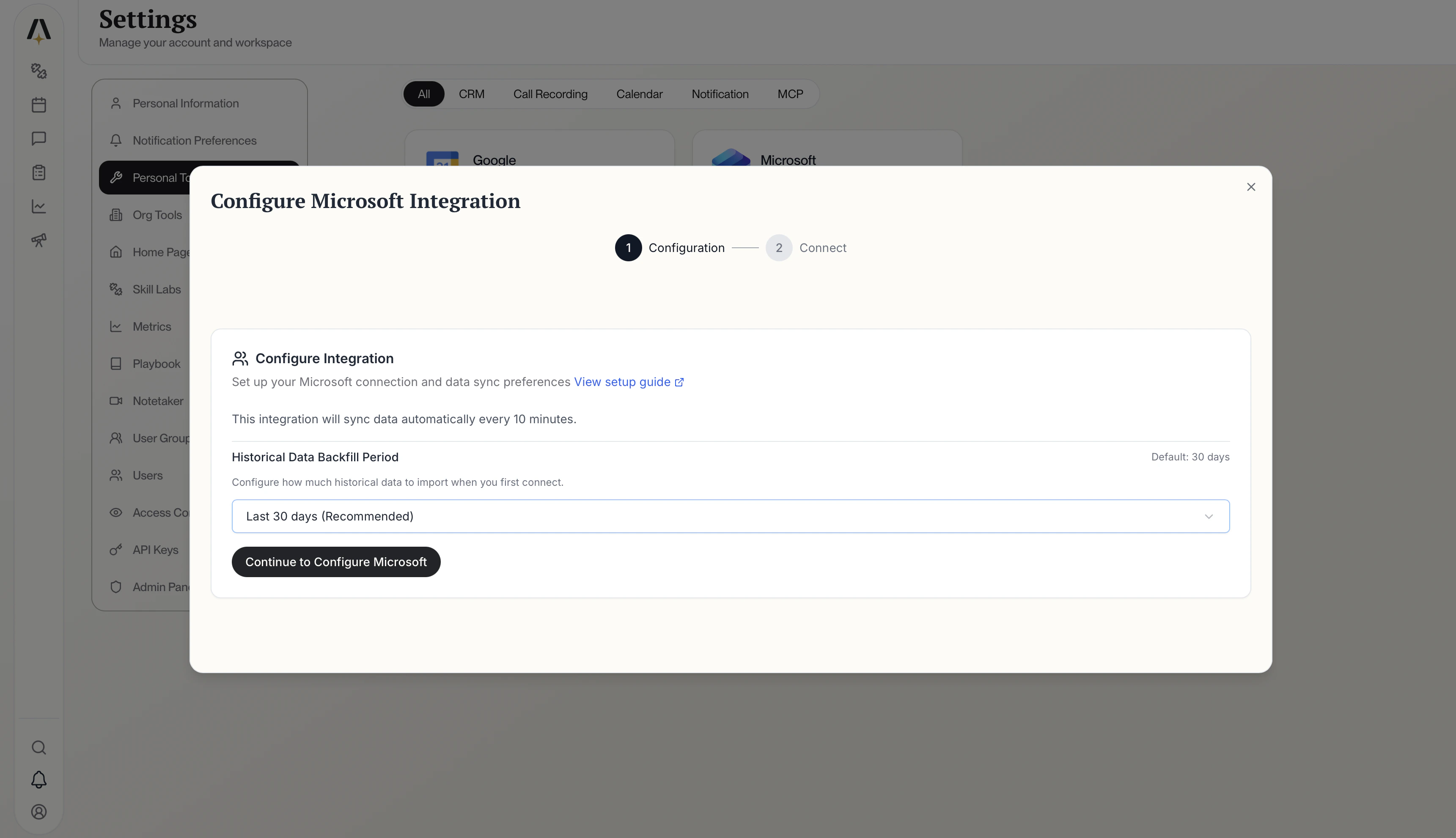Select the All filter tab
This screenshot has height=838, width=1456.
pyautogui.click(x=424, y=94)
